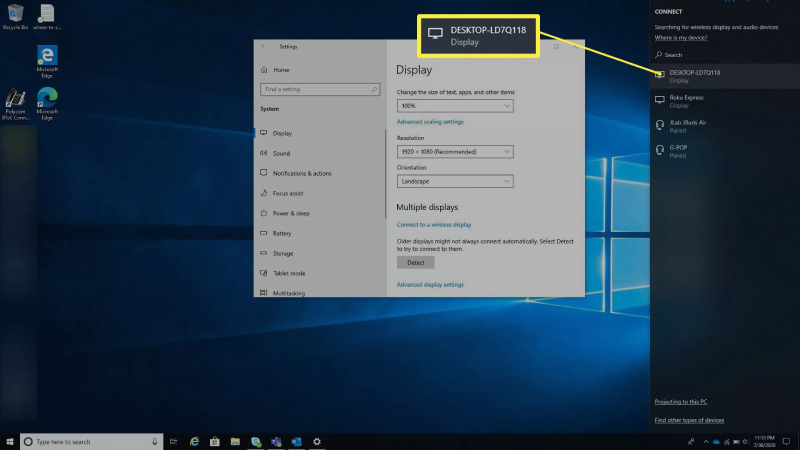Go to Sound settings in sidebar
The height and width of the screenshot is (450, 800).
281,153
